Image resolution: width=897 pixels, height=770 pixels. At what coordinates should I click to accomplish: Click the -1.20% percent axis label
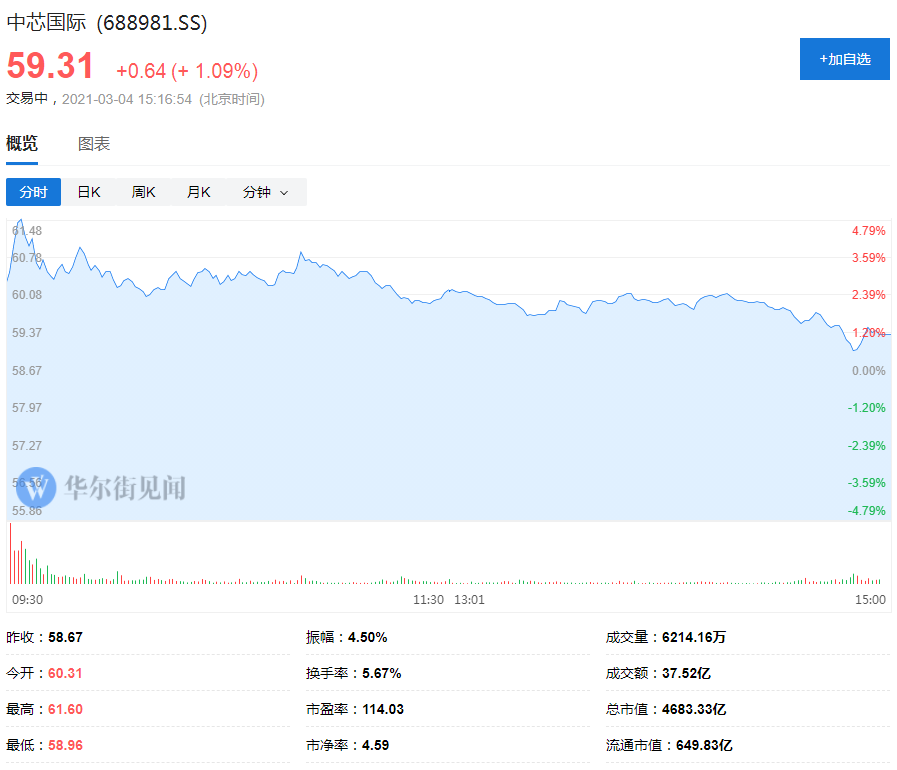tap(866, 407)
